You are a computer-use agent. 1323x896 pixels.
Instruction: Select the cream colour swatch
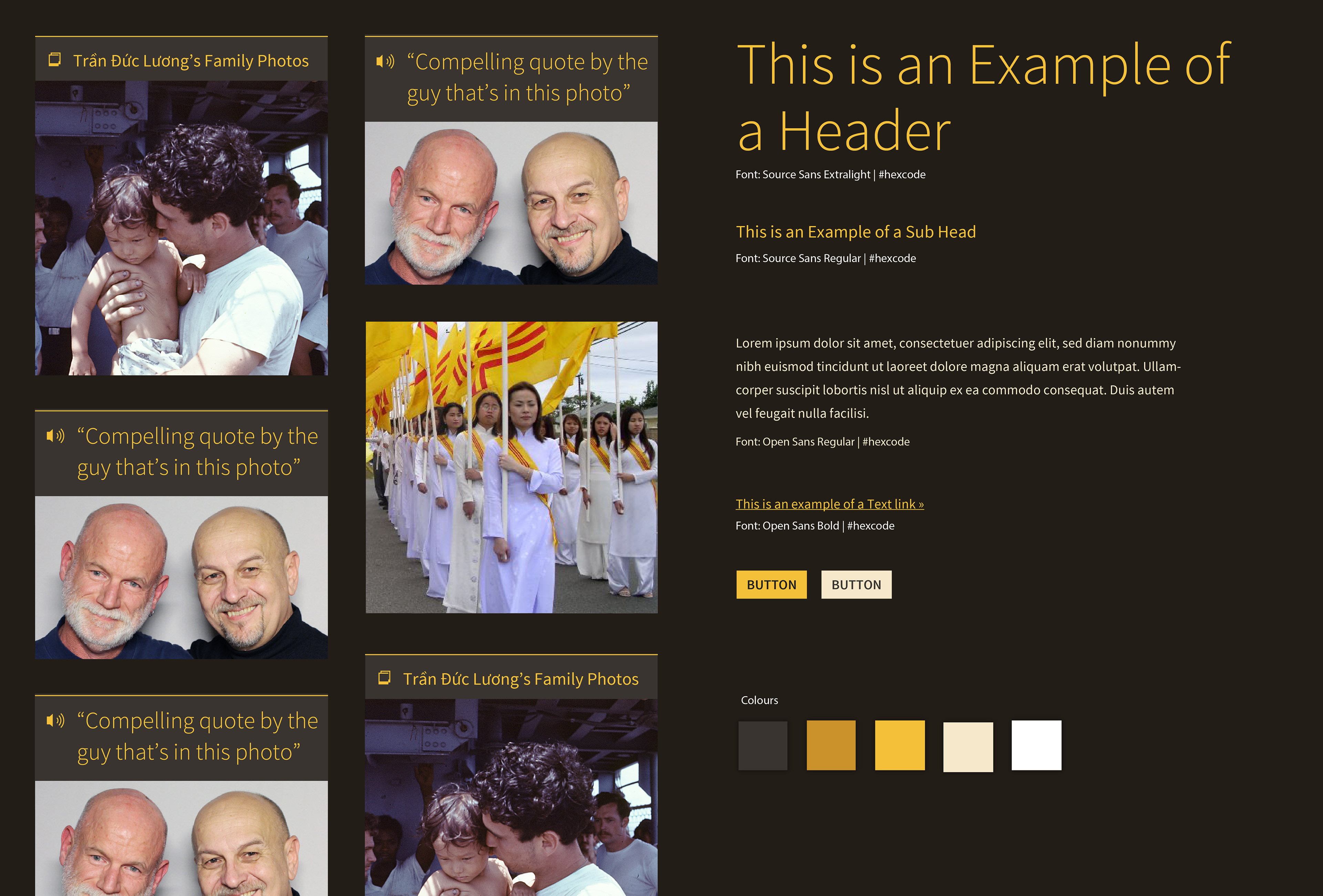(x=968, y=747)
